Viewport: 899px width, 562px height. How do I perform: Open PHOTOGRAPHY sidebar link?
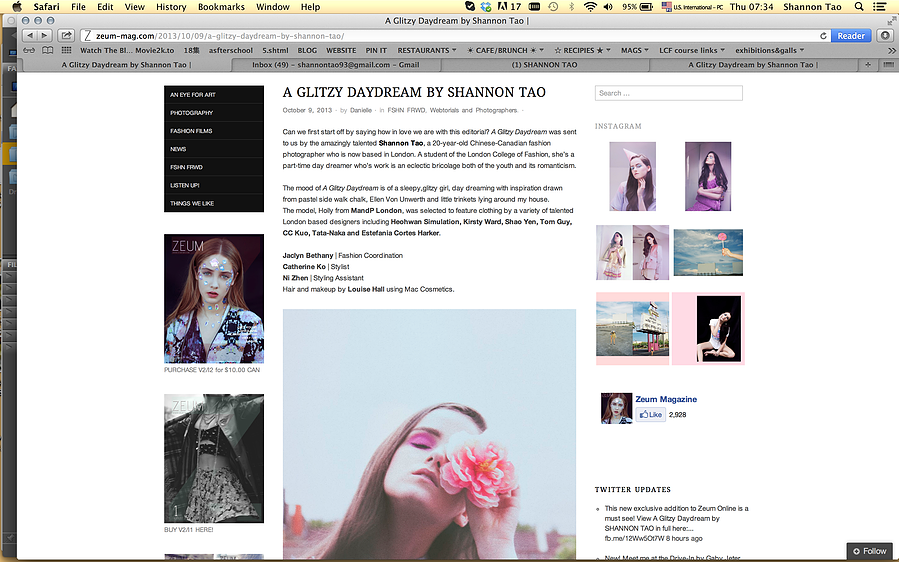click(214, 113)
